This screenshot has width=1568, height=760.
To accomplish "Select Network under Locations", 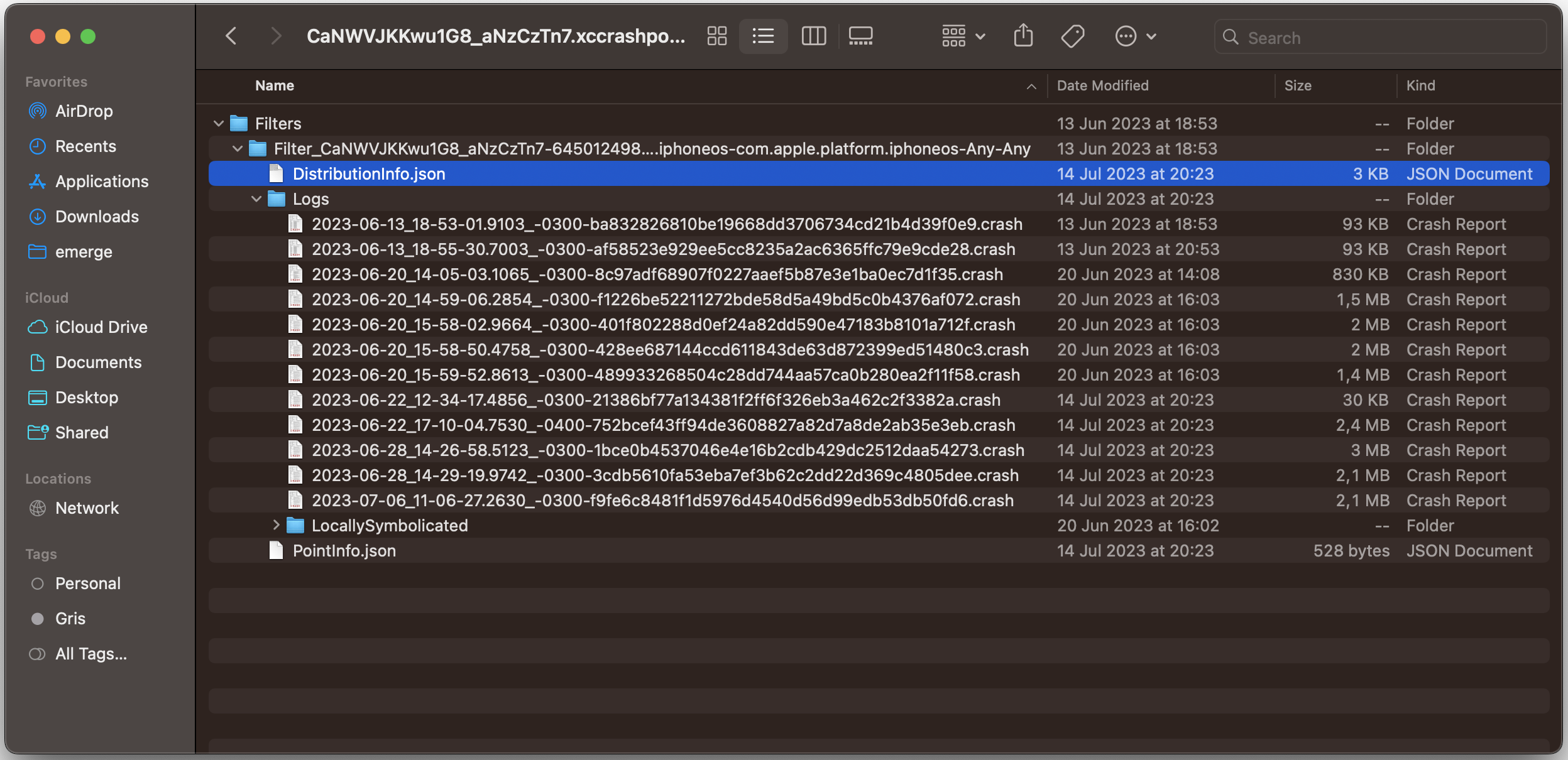I will pyautogui.click(x=87, y=508).
